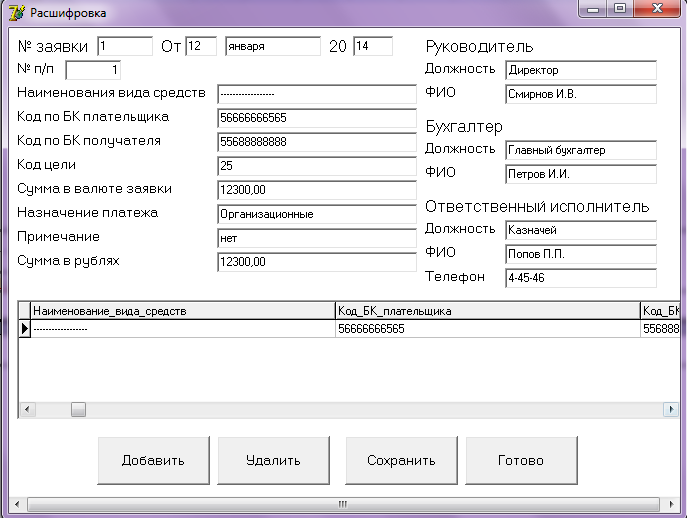Click the Назначение платежа field
This screenshot has width=687, height=518.
coord(317,214)
